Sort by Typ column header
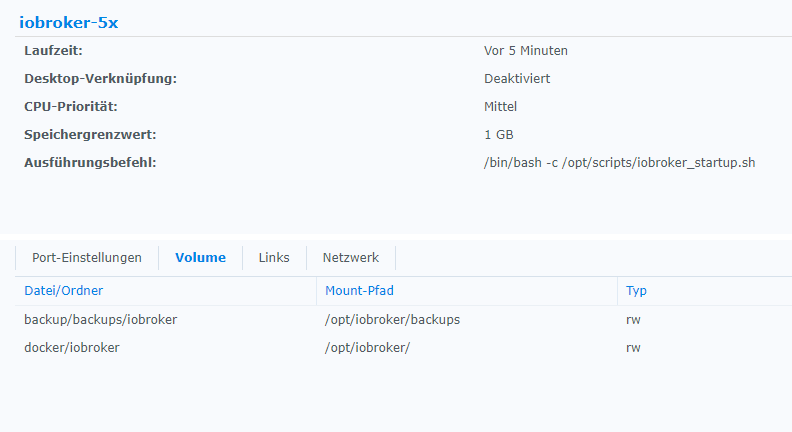 pos(636,291)
